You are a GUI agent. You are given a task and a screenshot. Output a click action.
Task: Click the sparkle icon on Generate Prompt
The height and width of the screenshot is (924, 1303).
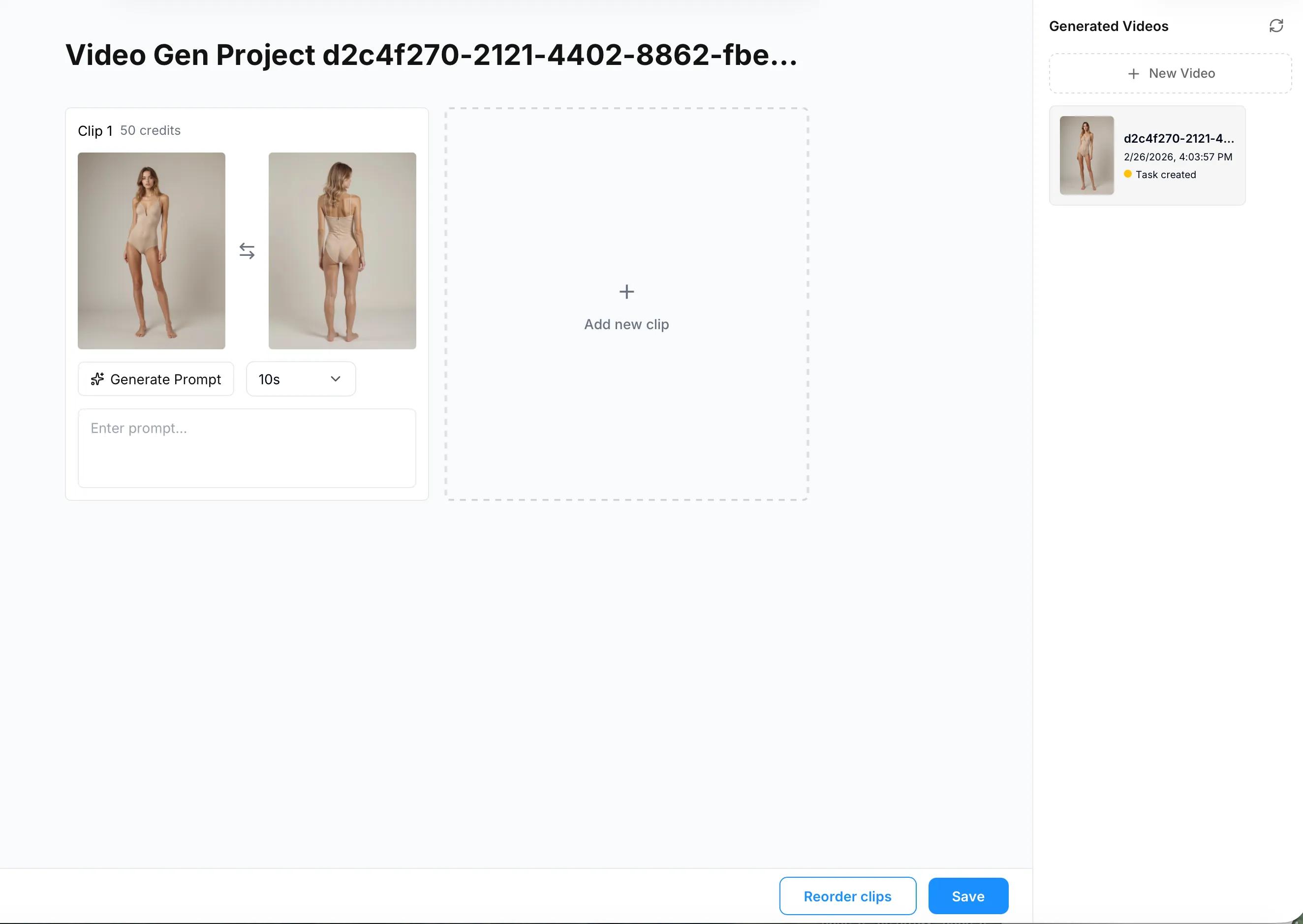click(97, 379)
